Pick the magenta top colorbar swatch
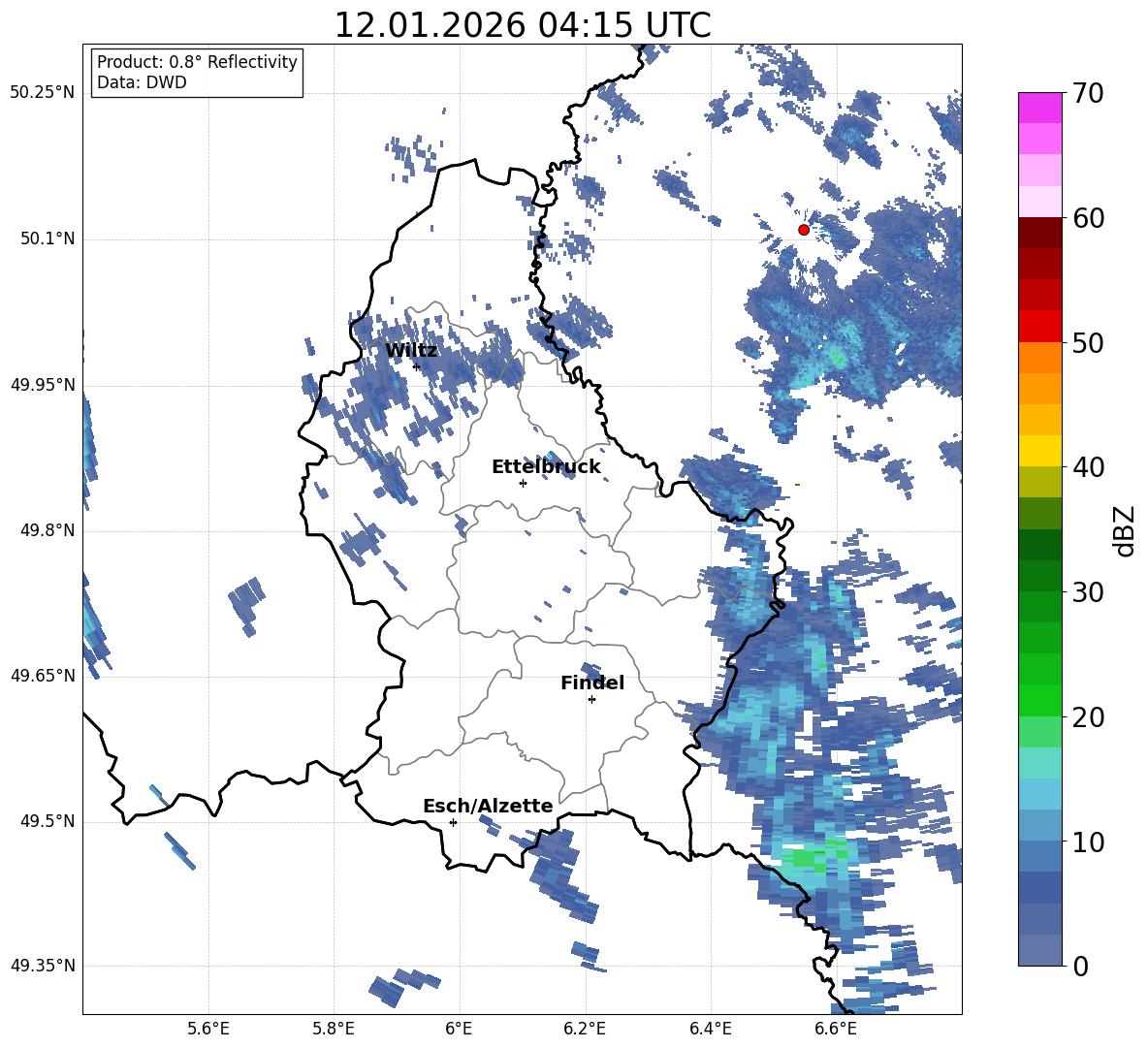 [x=1039, y=109]
